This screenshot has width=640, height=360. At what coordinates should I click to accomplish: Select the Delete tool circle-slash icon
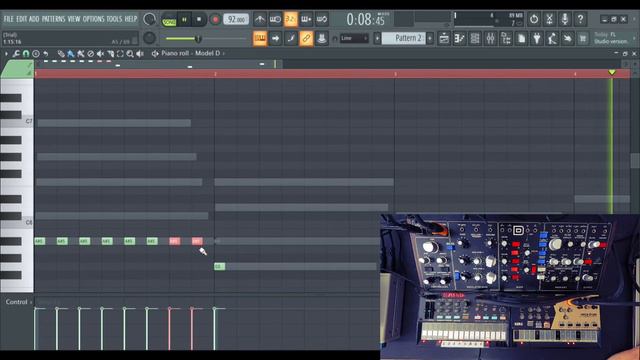click(x=91, y=53)
